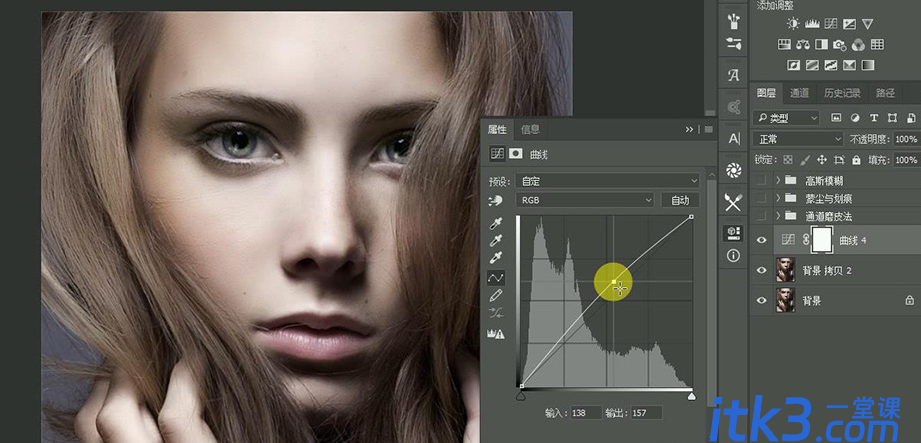Viewport: 921px width, 443px height.
Task: Add a Brightness/Contrast adjustment
Action: coord(794,24)
